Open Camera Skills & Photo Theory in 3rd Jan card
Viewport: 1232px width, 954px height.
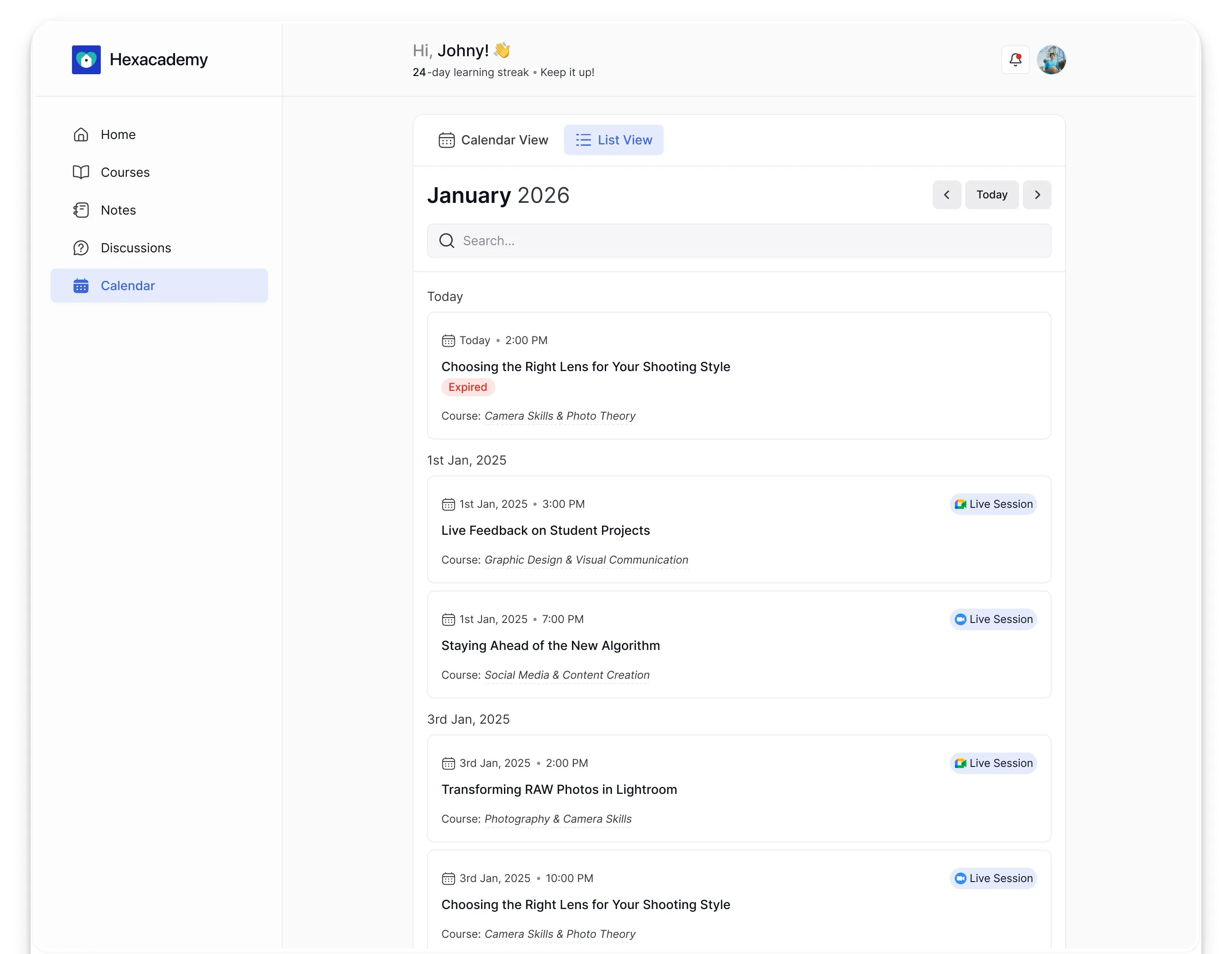coord(560,934)
